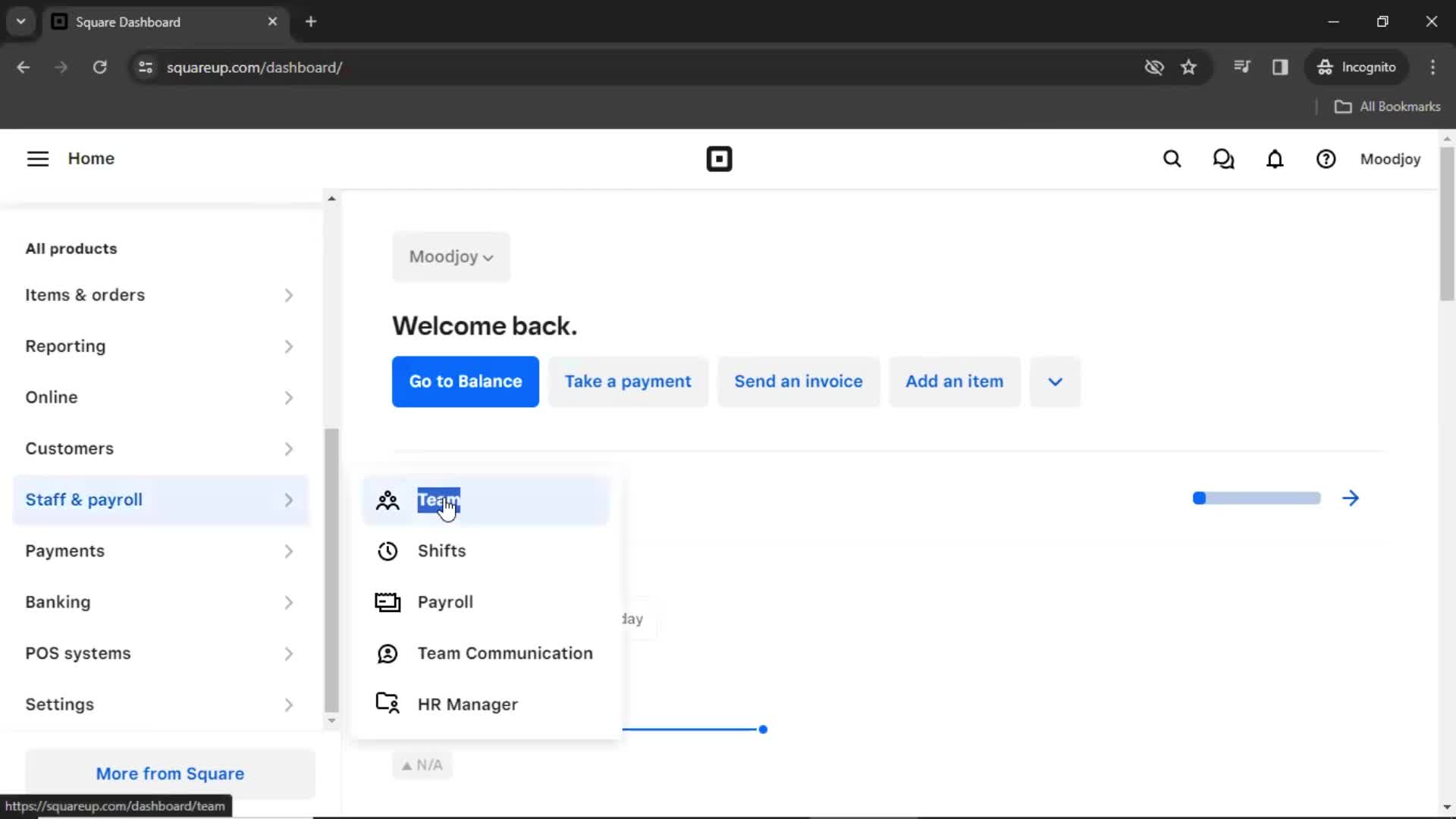Click the chart line endpoint dot
Viewport: 1456px width, 819px height.
pyautogui.click(x=763, y=730)
